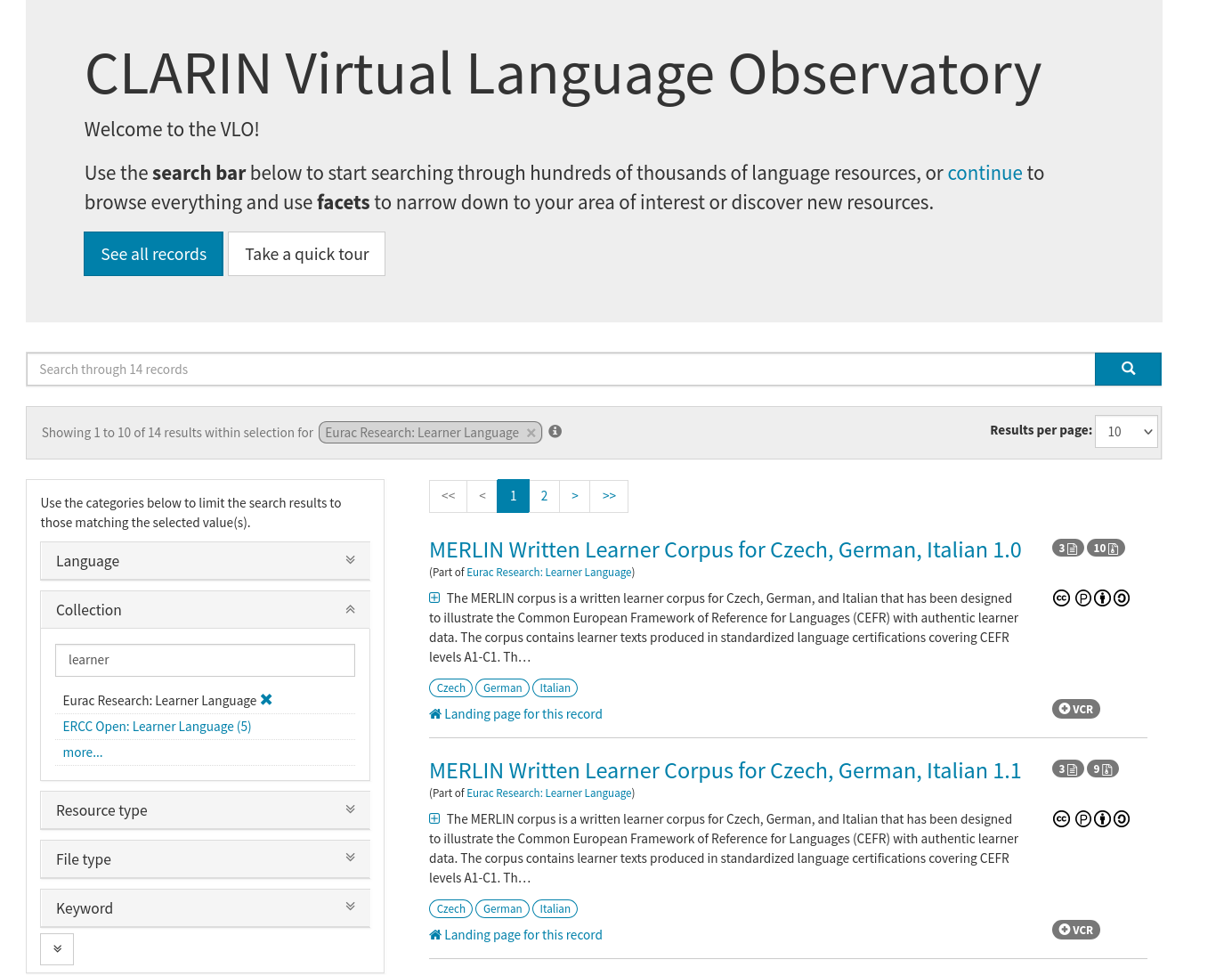Open the Results per page dropdown
The image size is (1232, 976).
tap(1126, 432)
